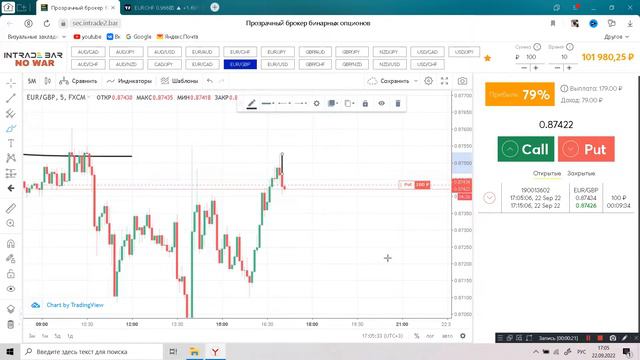Click the amount input field showing 100
This screenshot has height=360, width=640.
coord(531,57)
